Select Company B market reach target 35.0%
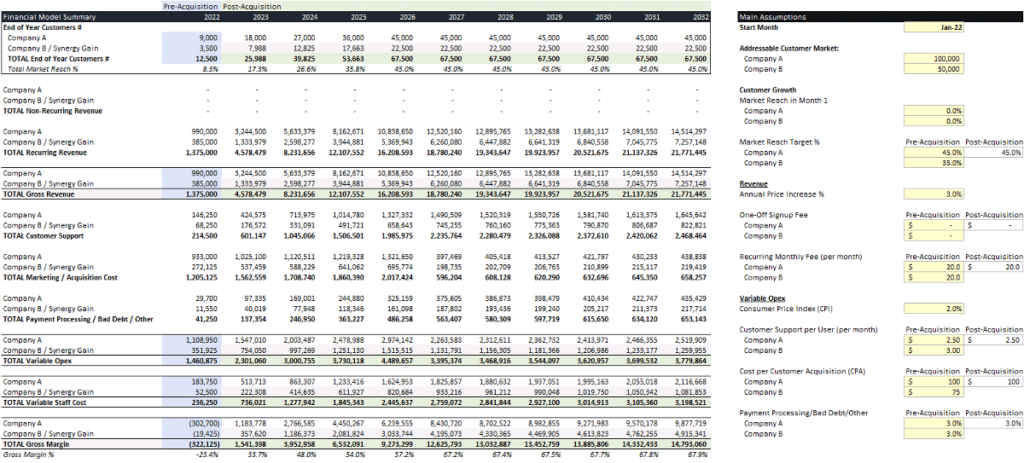The width and height of the screenshot is (1024, 463). pos(935,163)
